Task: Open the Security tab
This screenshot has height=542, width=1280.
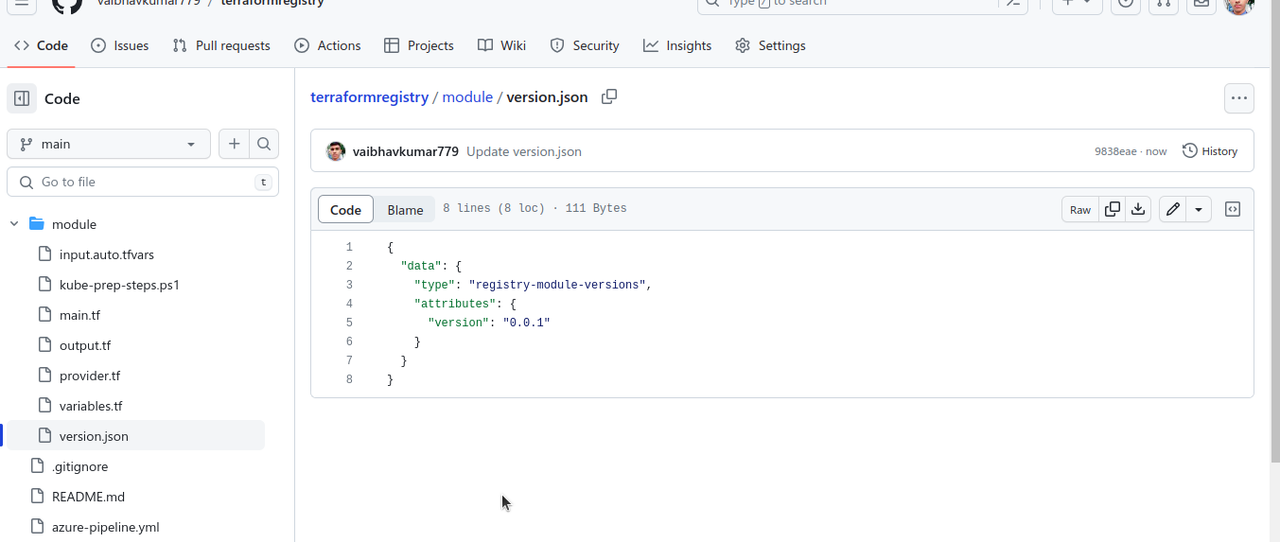Action: click(585, 46)
